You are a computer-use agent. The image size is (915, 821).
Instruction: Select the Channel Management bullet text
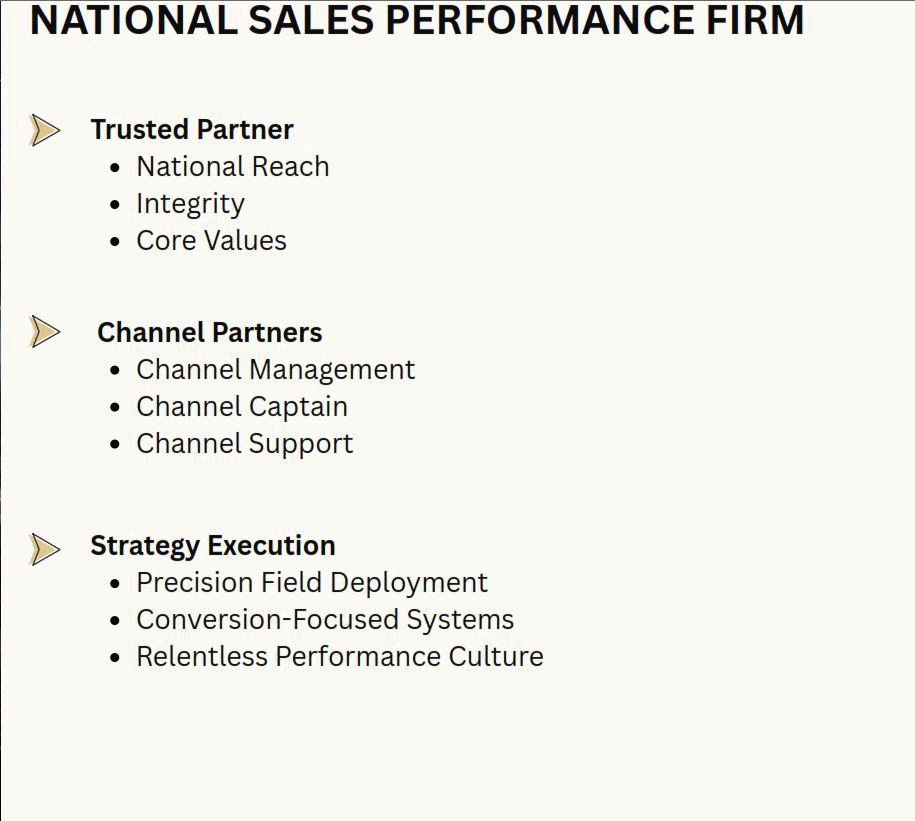275,370
